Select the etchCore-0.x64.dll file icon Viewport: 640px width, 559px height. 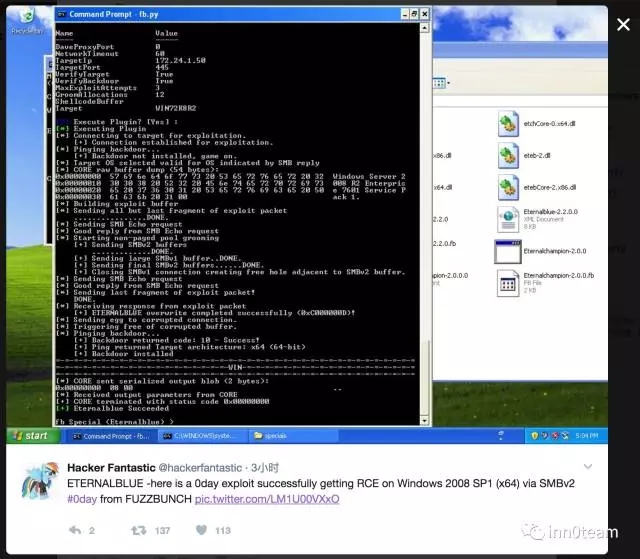pyautogui.click(x=508, y=124)
